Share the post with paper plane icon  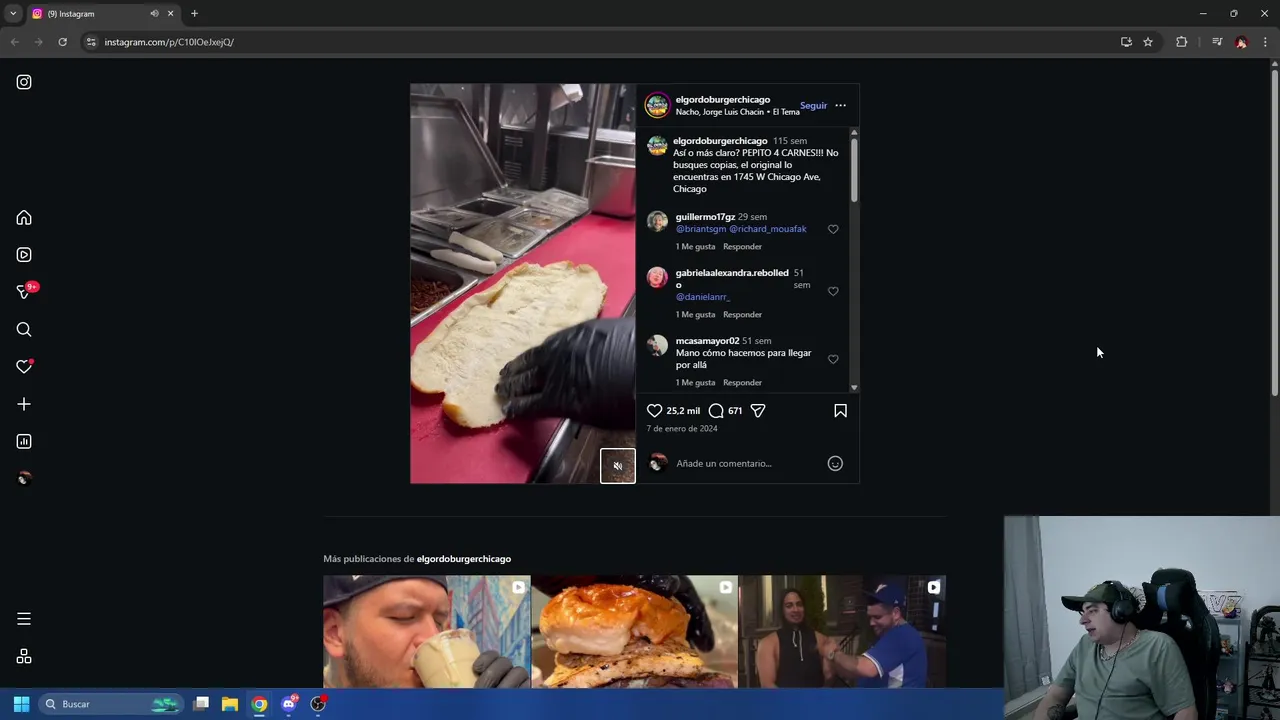tap(758, 410)
